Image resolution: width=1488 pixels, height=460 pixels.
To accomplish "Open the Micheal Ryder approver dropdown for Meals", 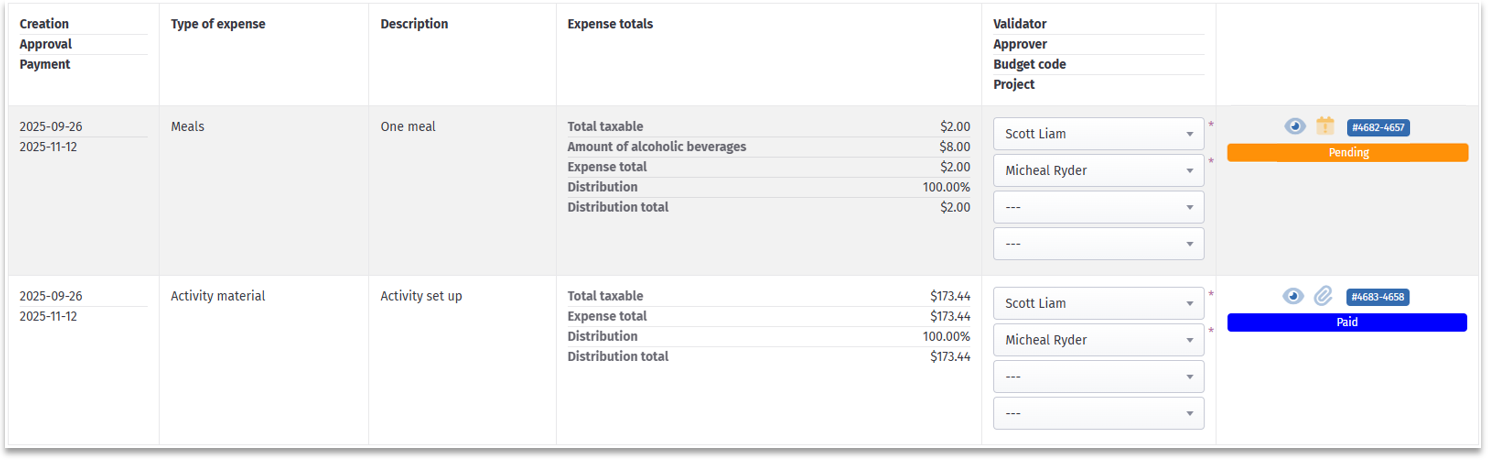I will tap(1098, 171).
